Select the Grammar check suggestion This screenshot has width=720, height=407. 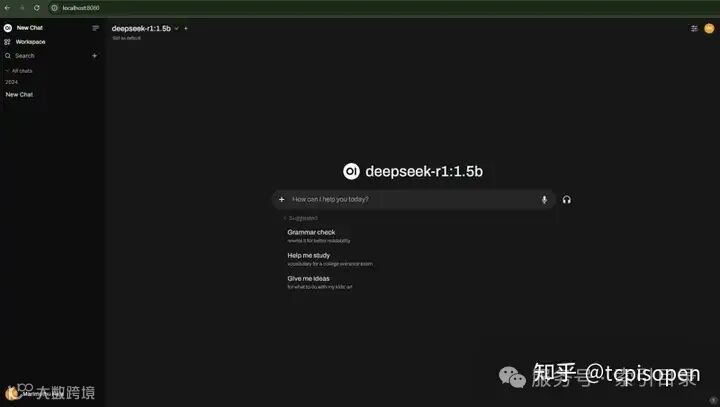[318, 236]
